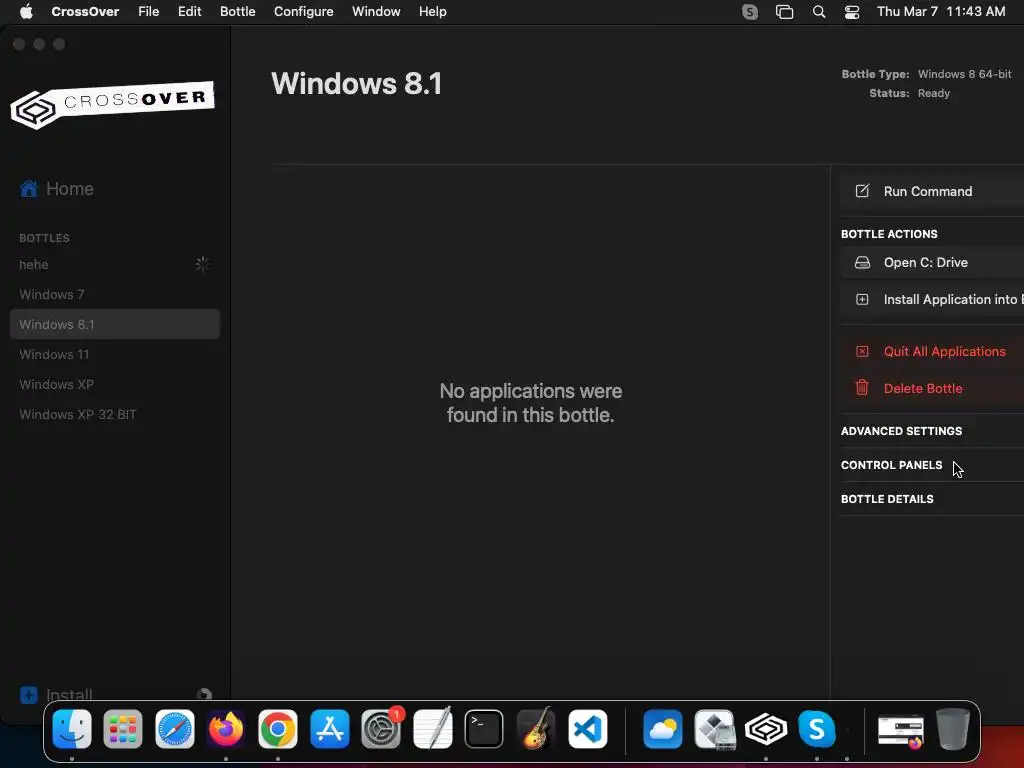The width and height of the screenshot is (1024, 768).
Task: Open the Edit menu
Action: pyautogui.click(x=189, y=12)
